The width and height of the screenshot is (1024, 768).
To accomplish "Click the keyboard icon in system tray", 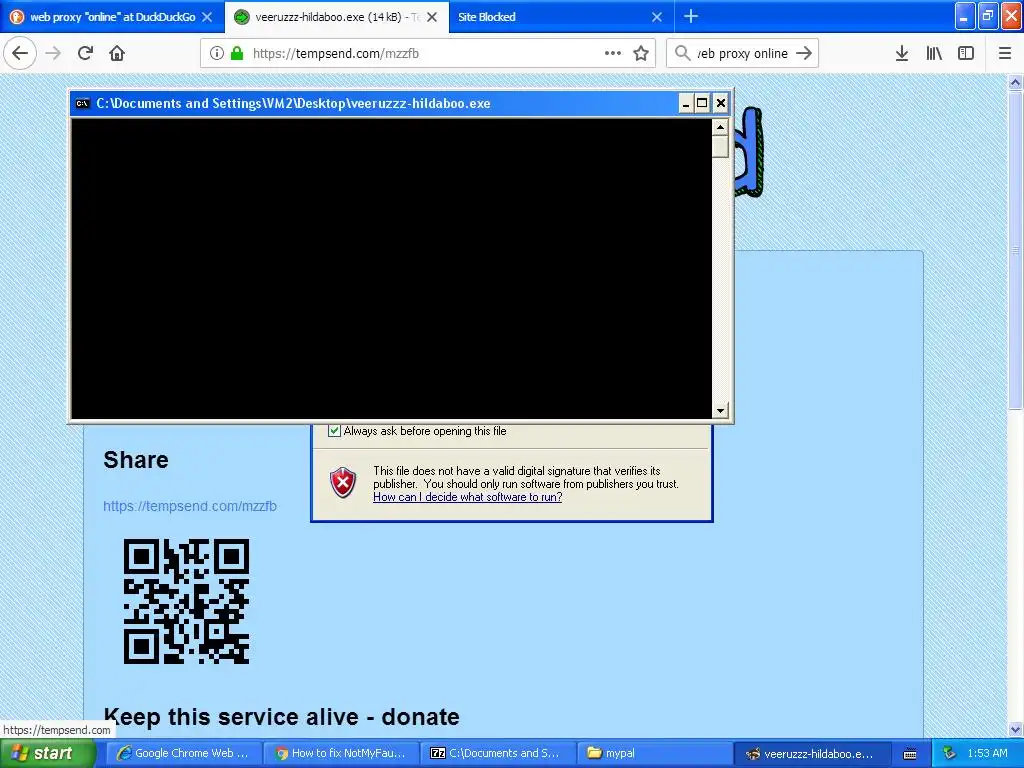I will (x=910, y=754).
